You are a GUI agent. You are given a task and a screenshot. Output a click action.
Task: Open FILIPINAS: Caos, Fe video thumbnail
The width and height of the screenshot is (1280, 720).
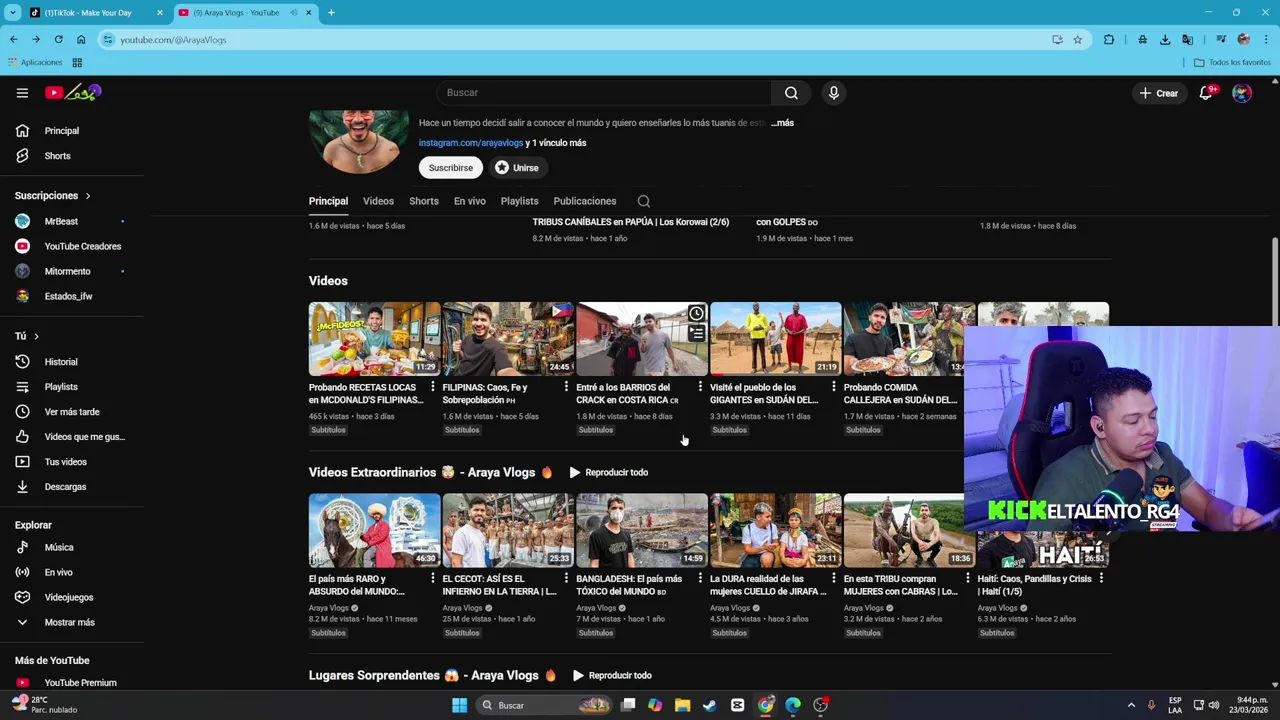click(x=508, y=339)
